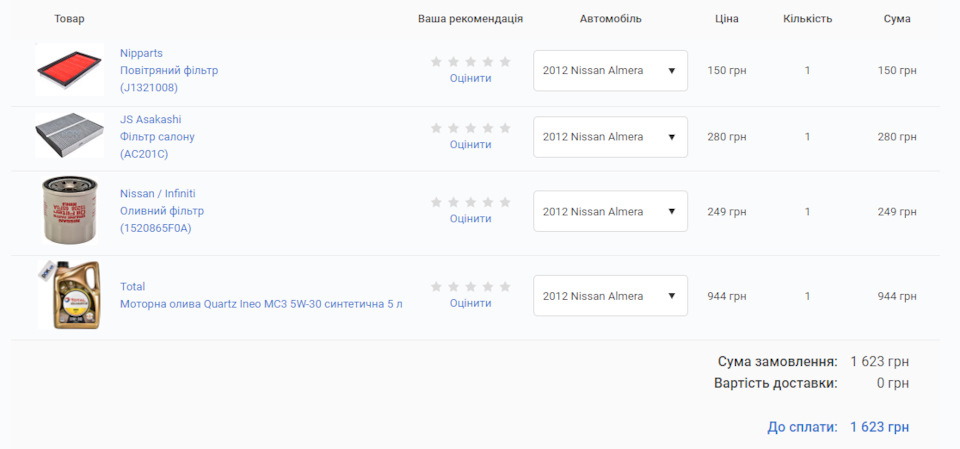Click Оцінити for JS Asakashi filter

[x=470, y=145]
